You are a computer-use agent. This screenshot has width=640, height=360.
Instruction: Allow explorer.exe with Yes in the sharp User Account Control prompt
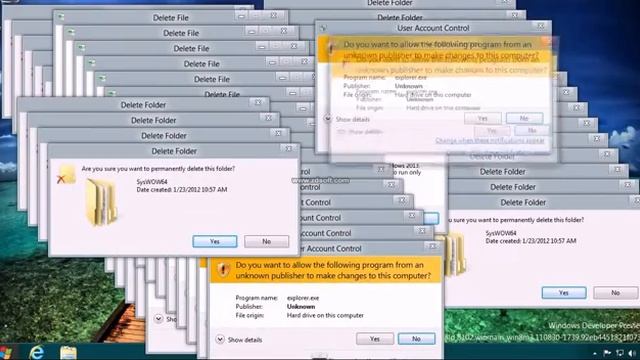coord(375,339)
